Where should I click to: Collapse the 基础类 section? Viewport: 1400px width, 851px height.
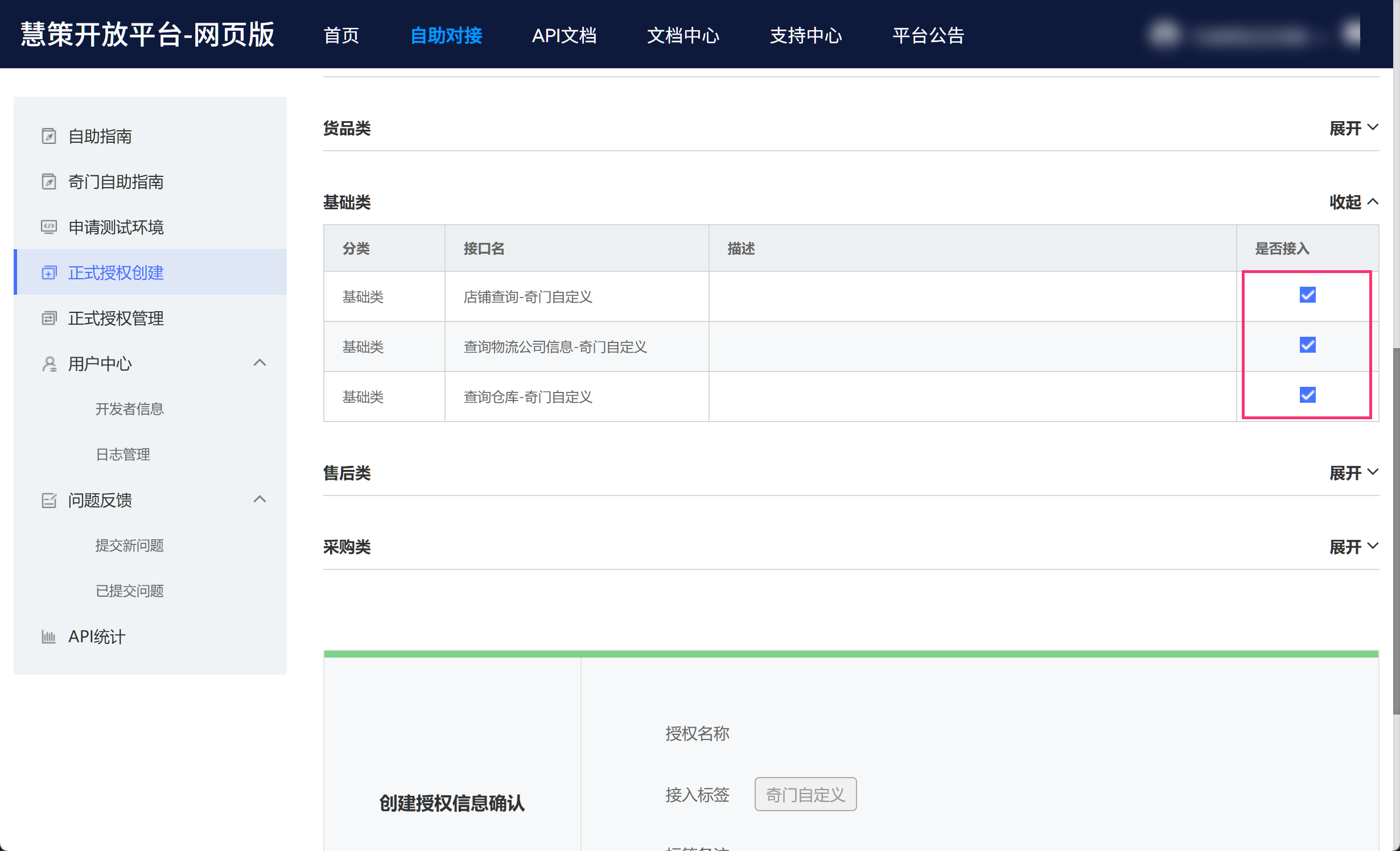(1353, 202)
